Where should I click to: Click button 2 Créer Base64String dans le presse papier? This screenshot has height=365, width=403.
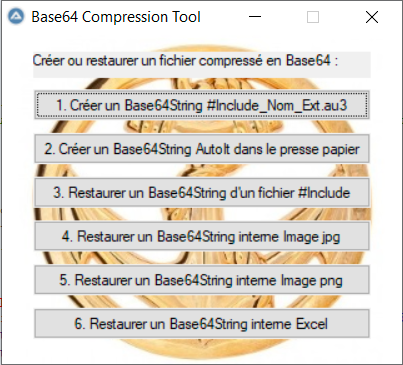(x=202, y=149)
